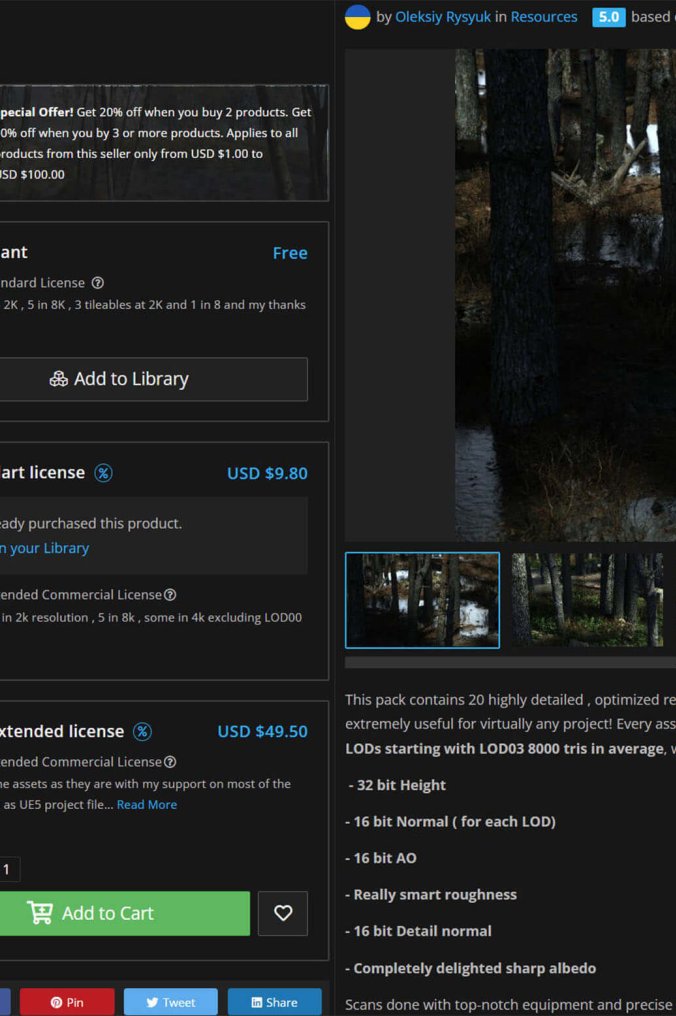Click the Extended license discount percent icon
Viewport: 676px width, 1016px height.
[x=142, y=732]
